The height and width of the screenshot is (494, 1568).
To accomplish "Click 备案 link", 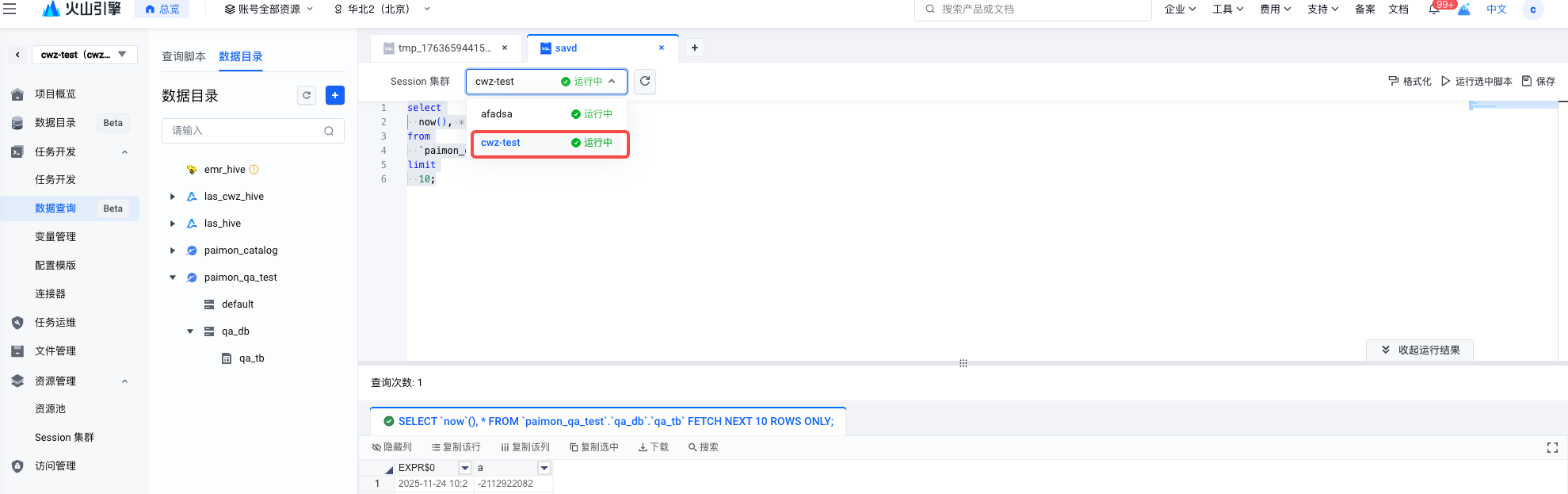I will pos(1365,10).
